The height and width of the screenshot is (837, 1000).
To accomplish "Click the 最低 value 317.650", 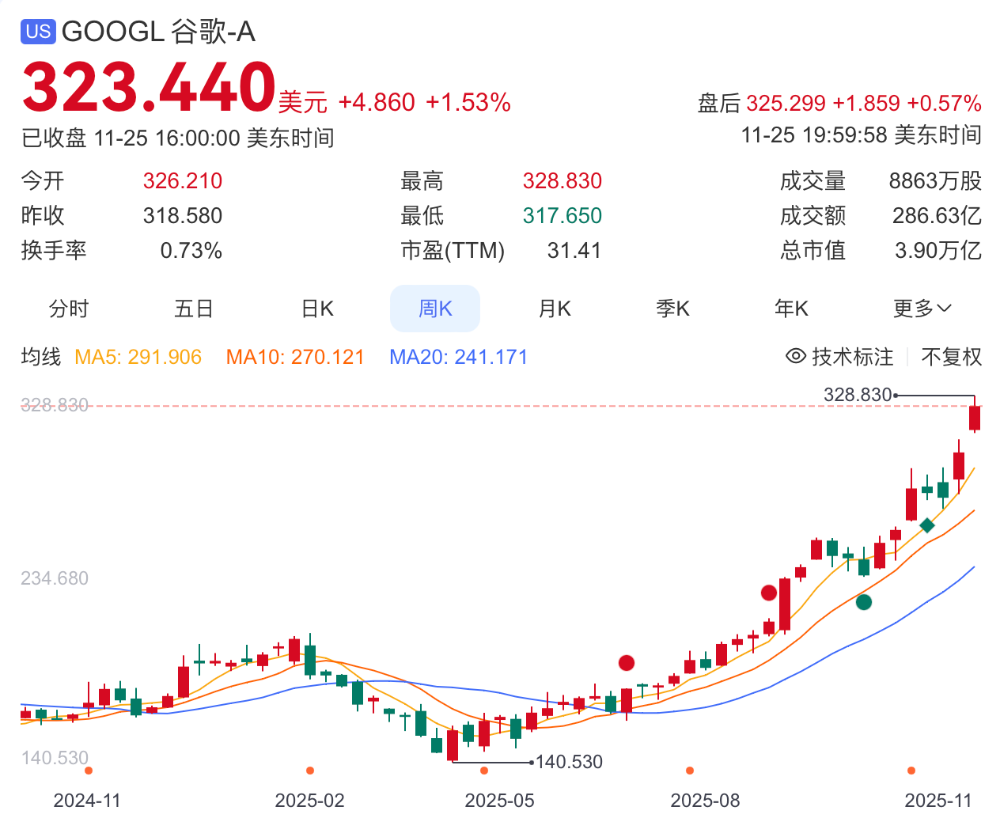I will (x=562, y=216).
